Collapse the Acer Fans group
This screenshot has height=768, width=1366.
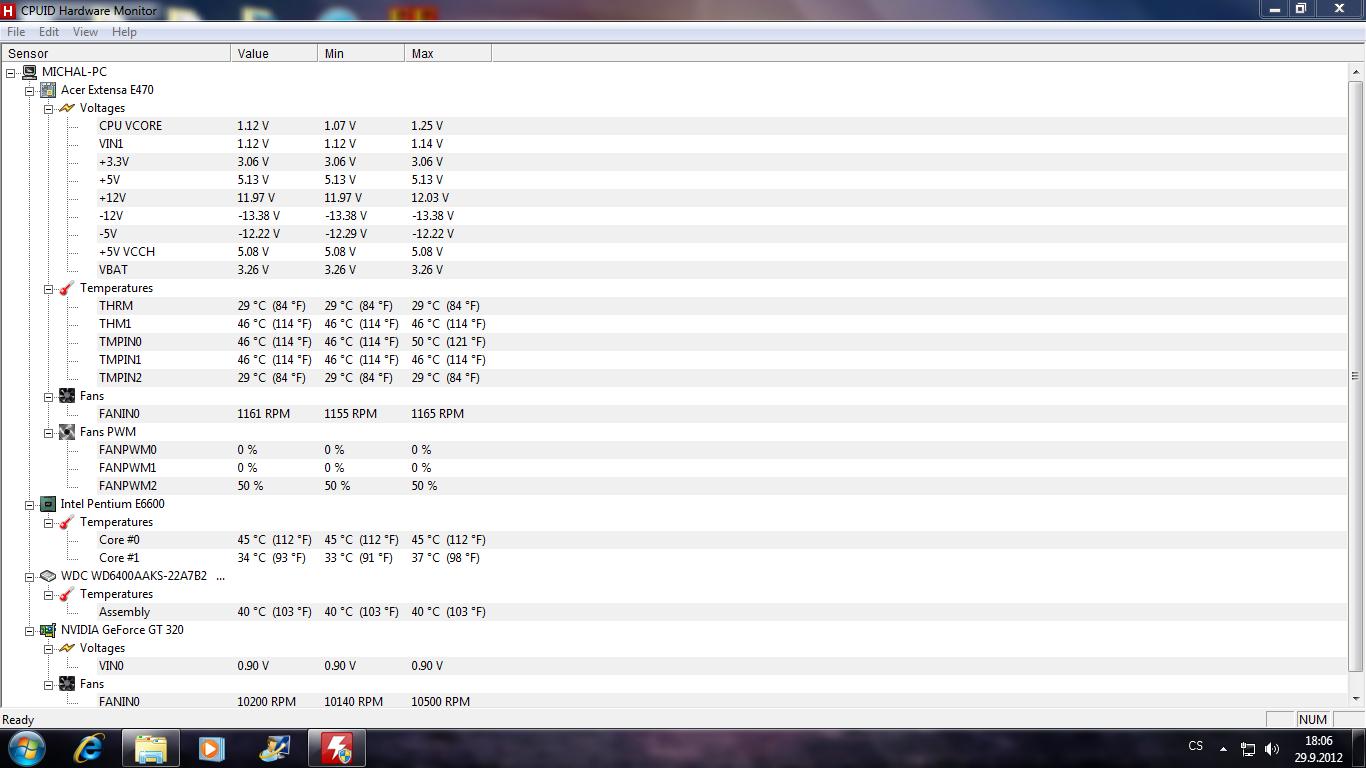[48, 396]
